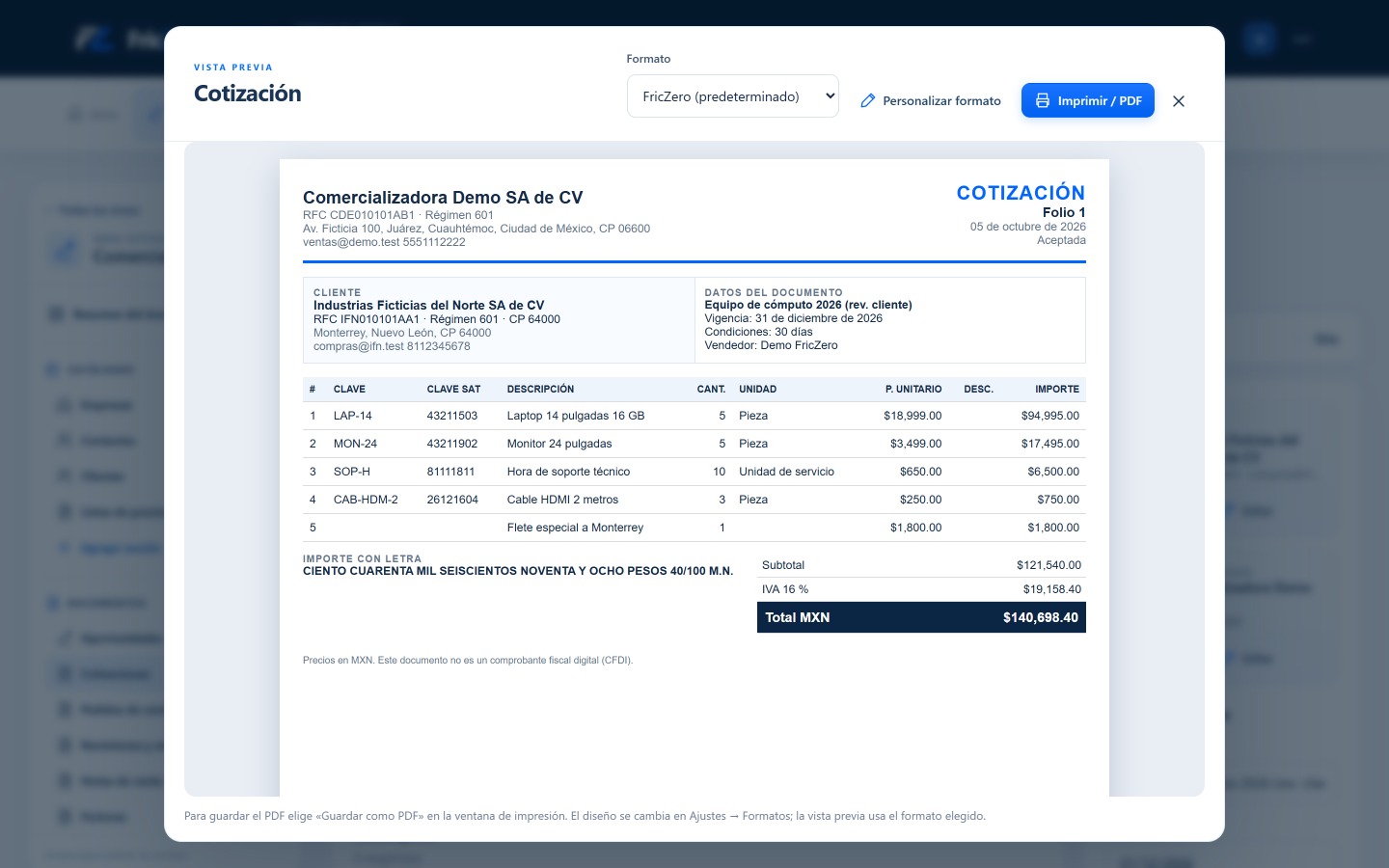This screenshot has height=868, width=1389.
Task: Click the Total MXN amount $140,698.40
Action: coord(1041,617)
